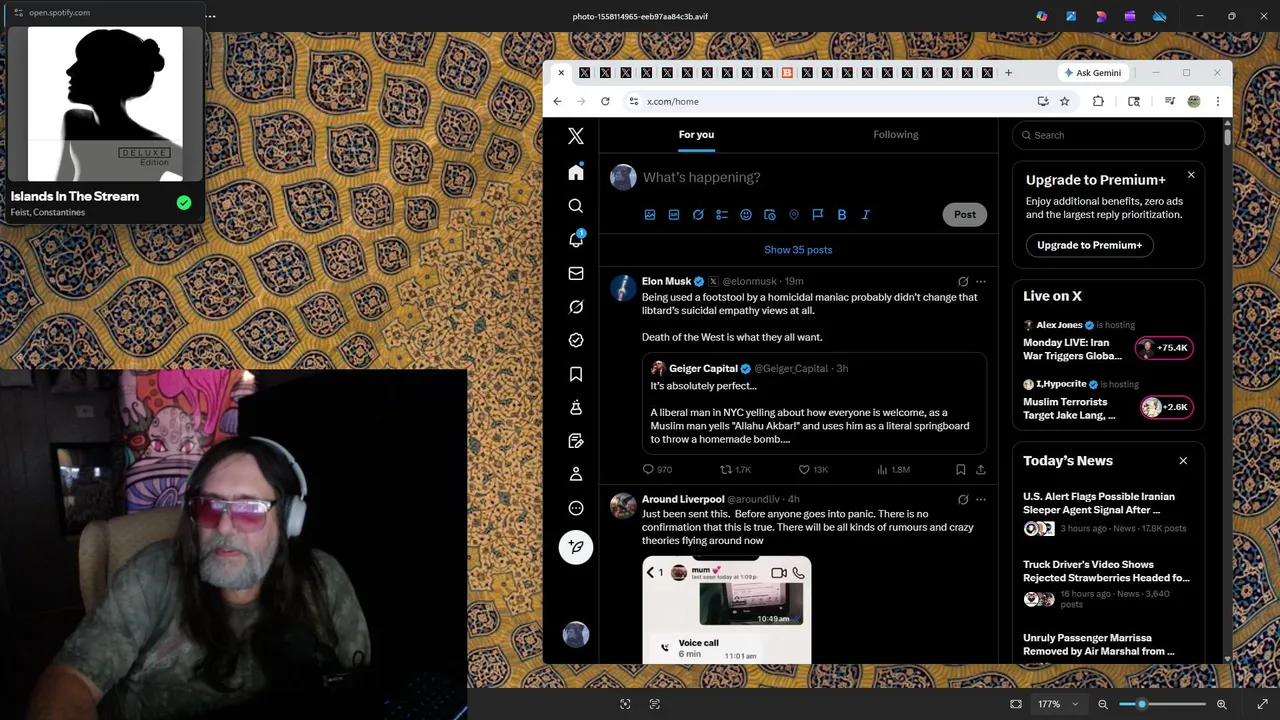The width and height of the screenshot is (1280, 720).
Task: Open U.S. Alert Flags Iranian news item
Action: click(1106, 514)
